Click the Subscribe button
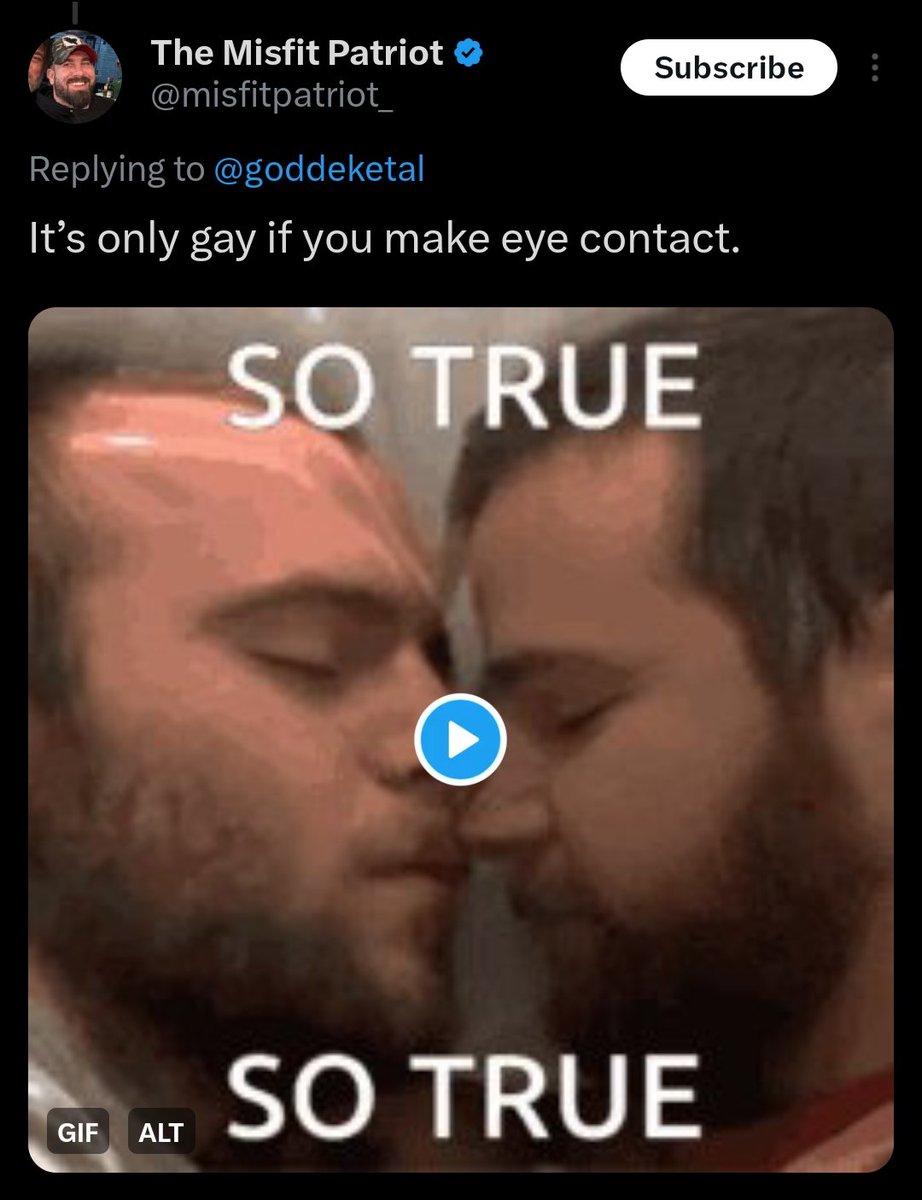The height and width of the screenshot is (1200, 922). point(728,68)
